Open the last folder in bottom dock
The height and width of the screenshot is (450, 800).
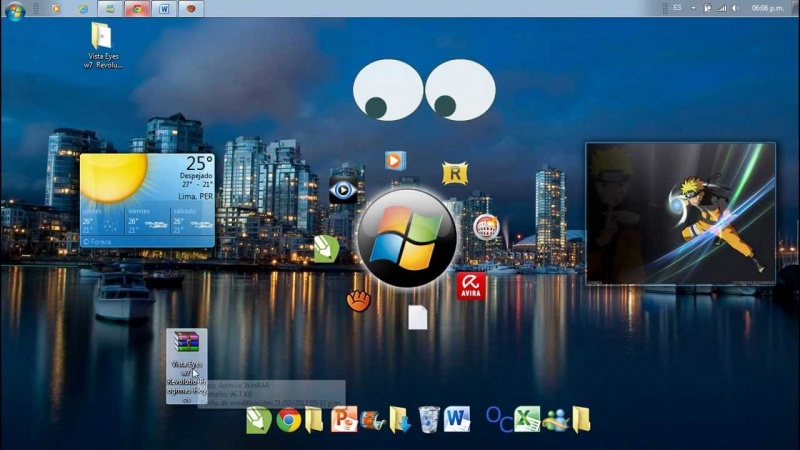click(581, 420)
